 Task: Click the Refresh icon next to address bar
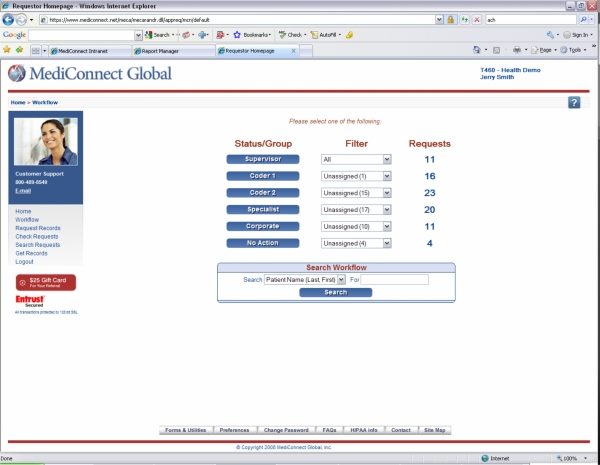[x=465, y=20]
